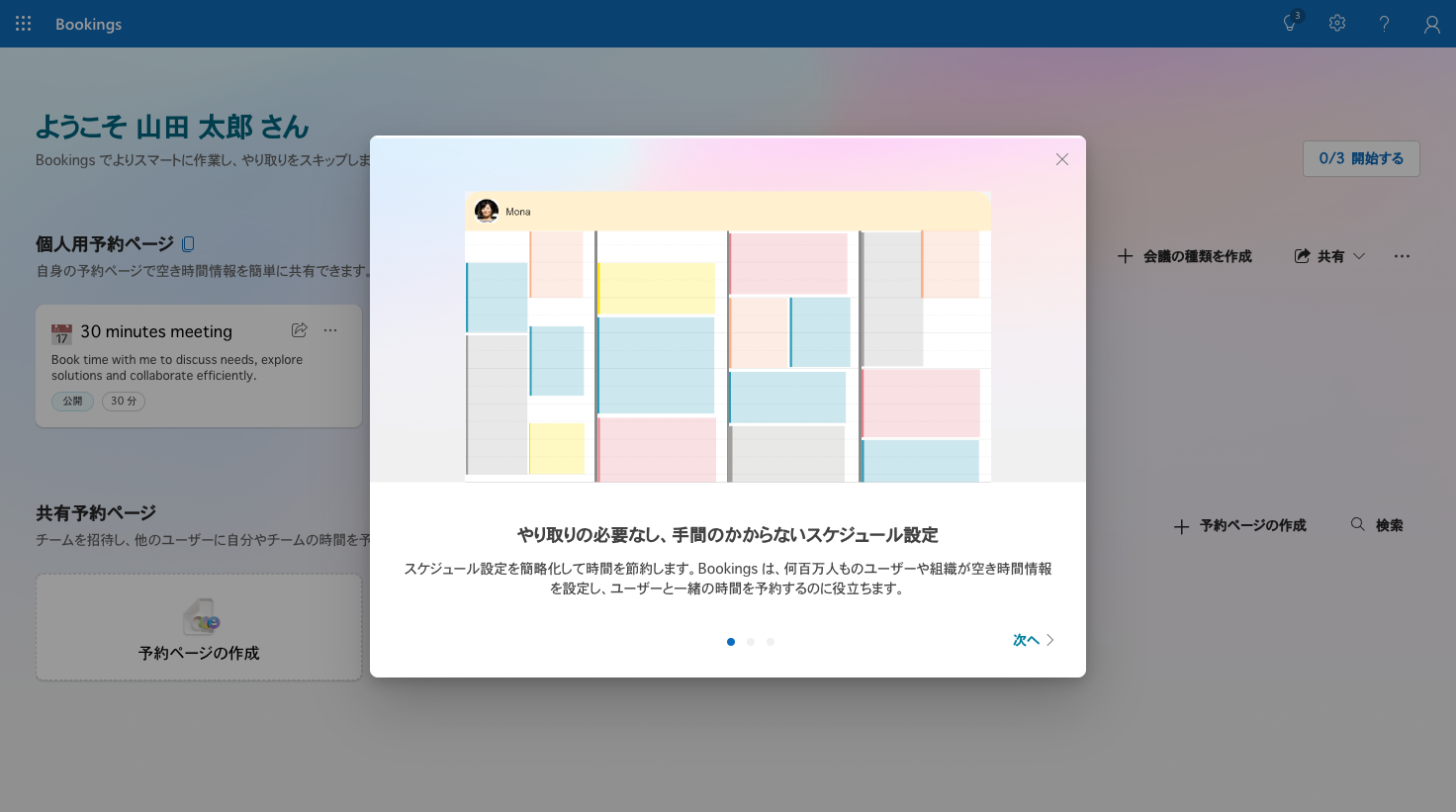The height and width of the screenshot is (812, 1456).
Task: Click the lightbulb tips icon with badge
Action: coord(1290,23)
